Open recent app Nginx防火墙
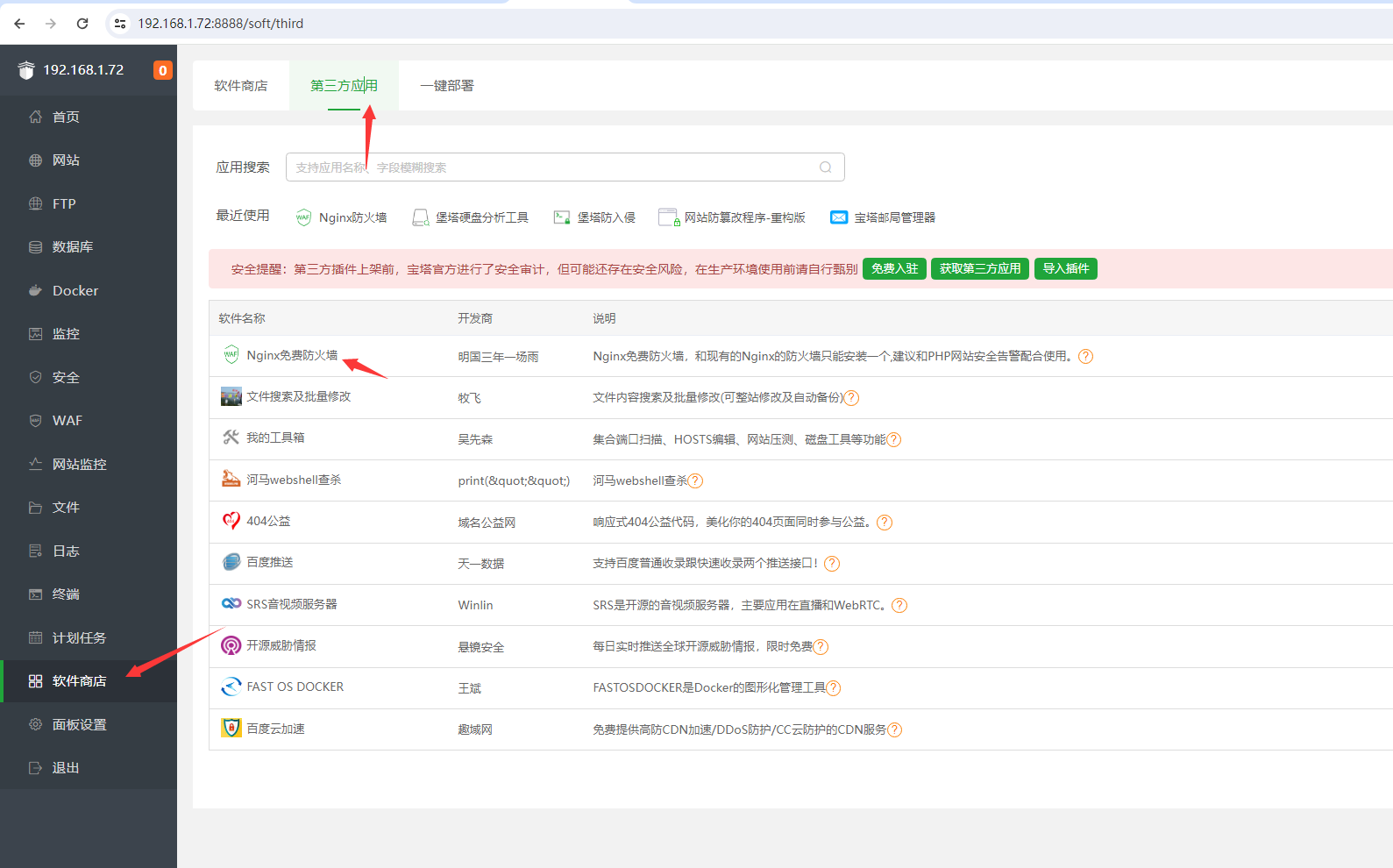This screenshot has width=1393, height=868. [342, 217]
